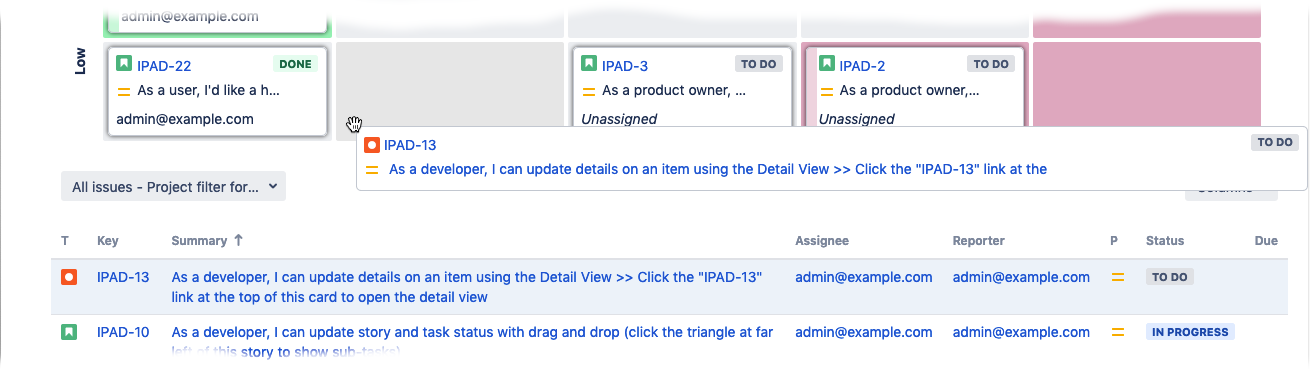Click the TO DO status badge in IPAD-13 row
This screenshot has width=1310, height=369.
click(x=1169, y=278)
